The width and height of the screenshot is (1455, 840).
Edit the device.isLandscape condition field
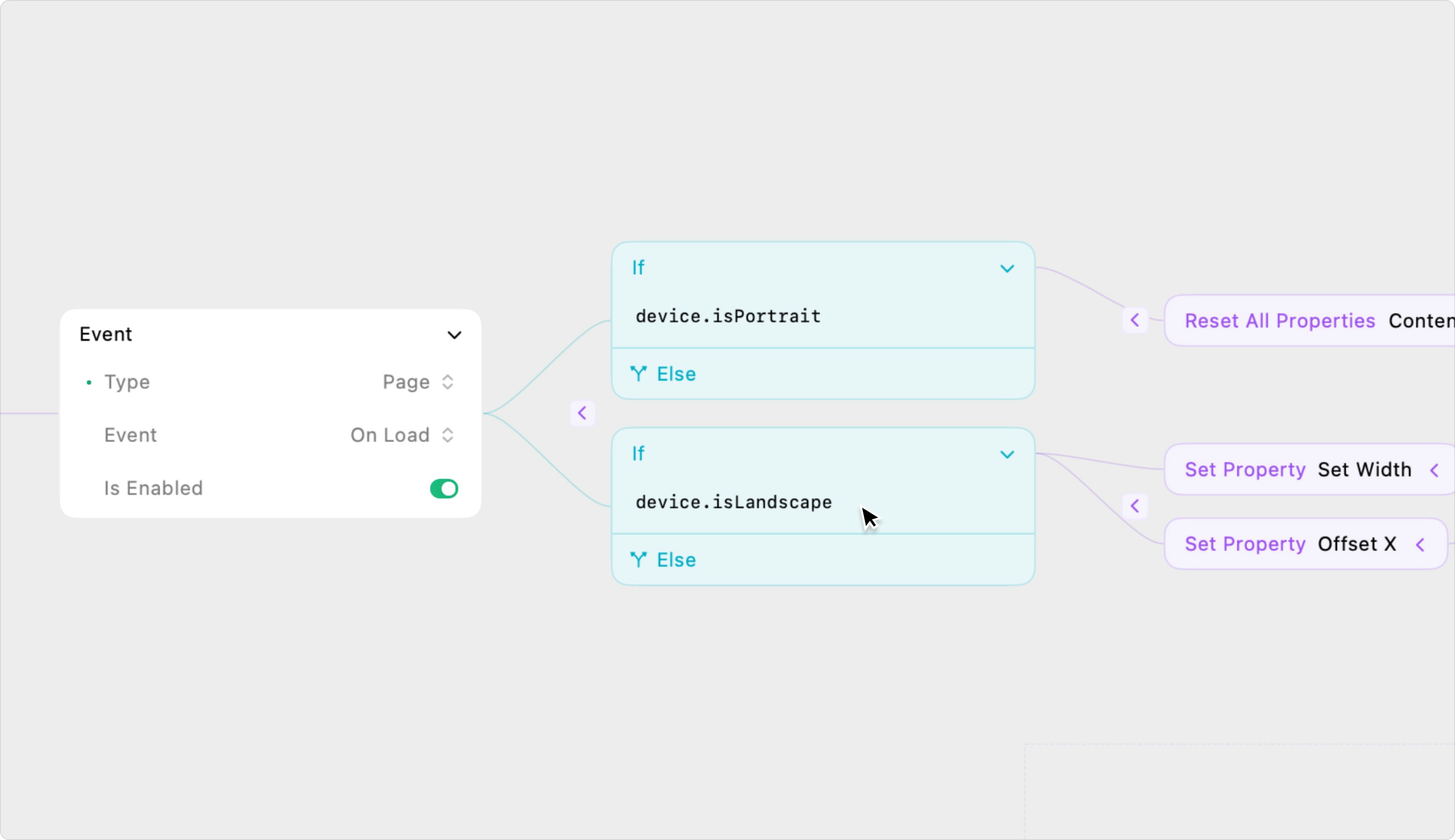(x=733, y=502)
